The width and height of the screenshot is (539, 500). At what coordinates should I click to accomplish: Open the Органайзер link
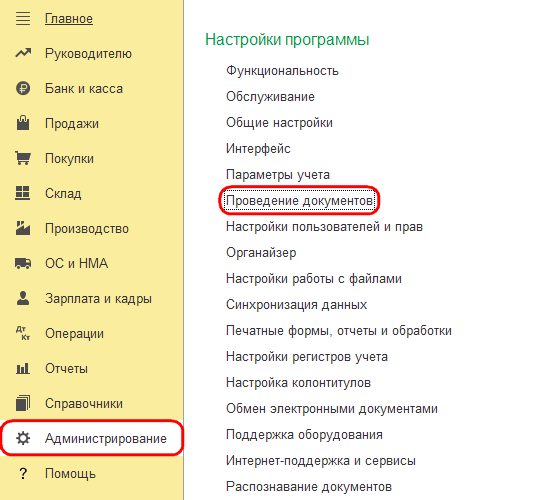(261, 253)
